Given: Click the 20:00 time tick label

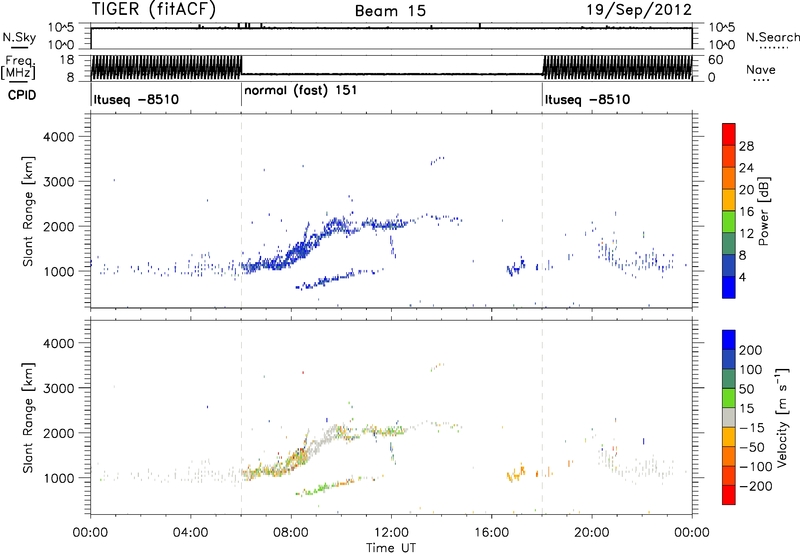Looking at the screenshot, I should (592, 533).
